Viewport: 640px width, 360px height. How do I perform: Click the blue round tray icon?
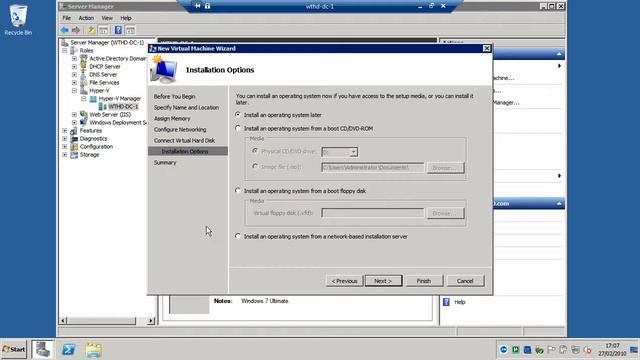(x=503, y=350)
